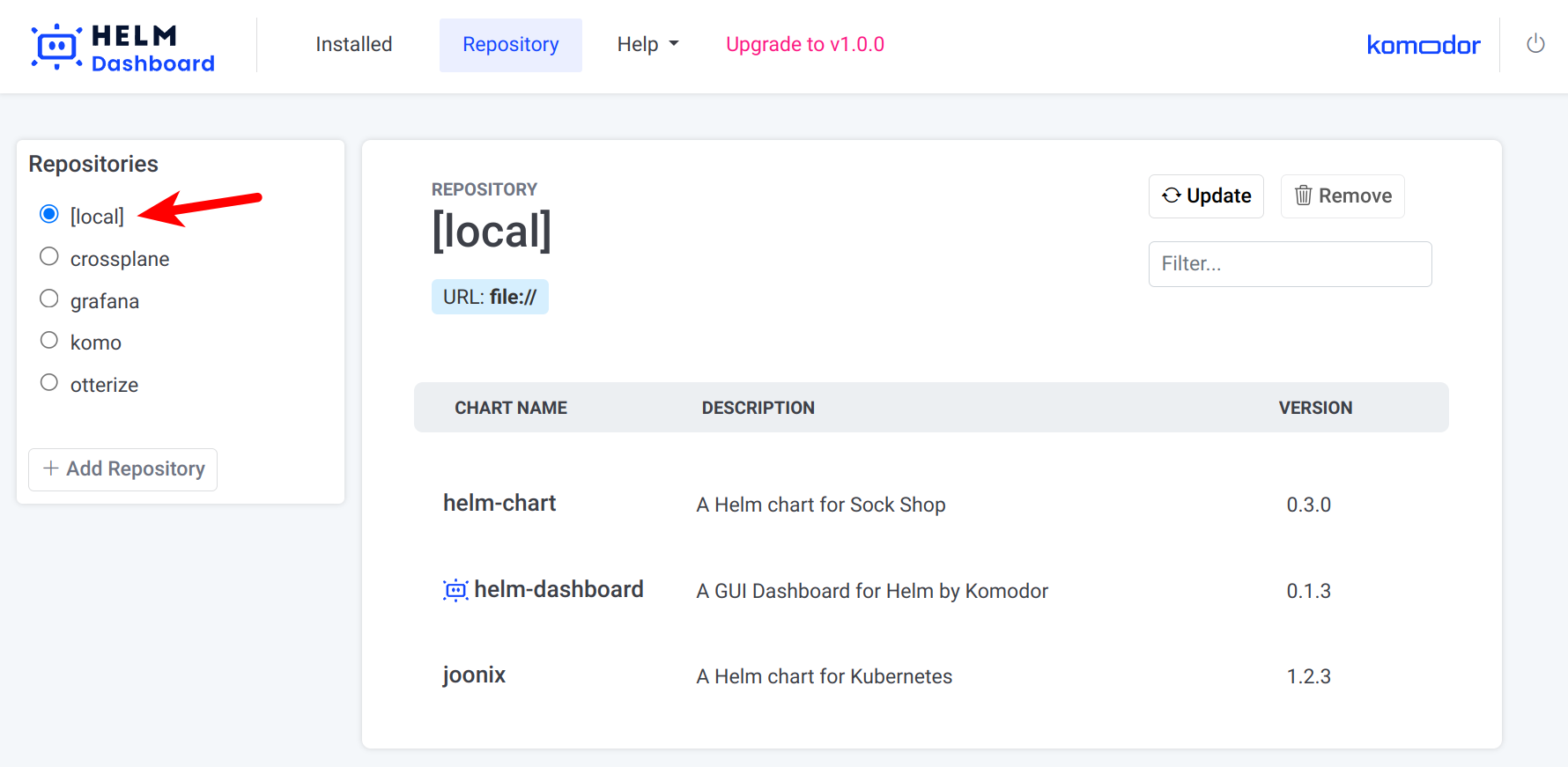Screen dimensions: 1568x767
Task: Switch to the Installed tab
Action: 354,44
